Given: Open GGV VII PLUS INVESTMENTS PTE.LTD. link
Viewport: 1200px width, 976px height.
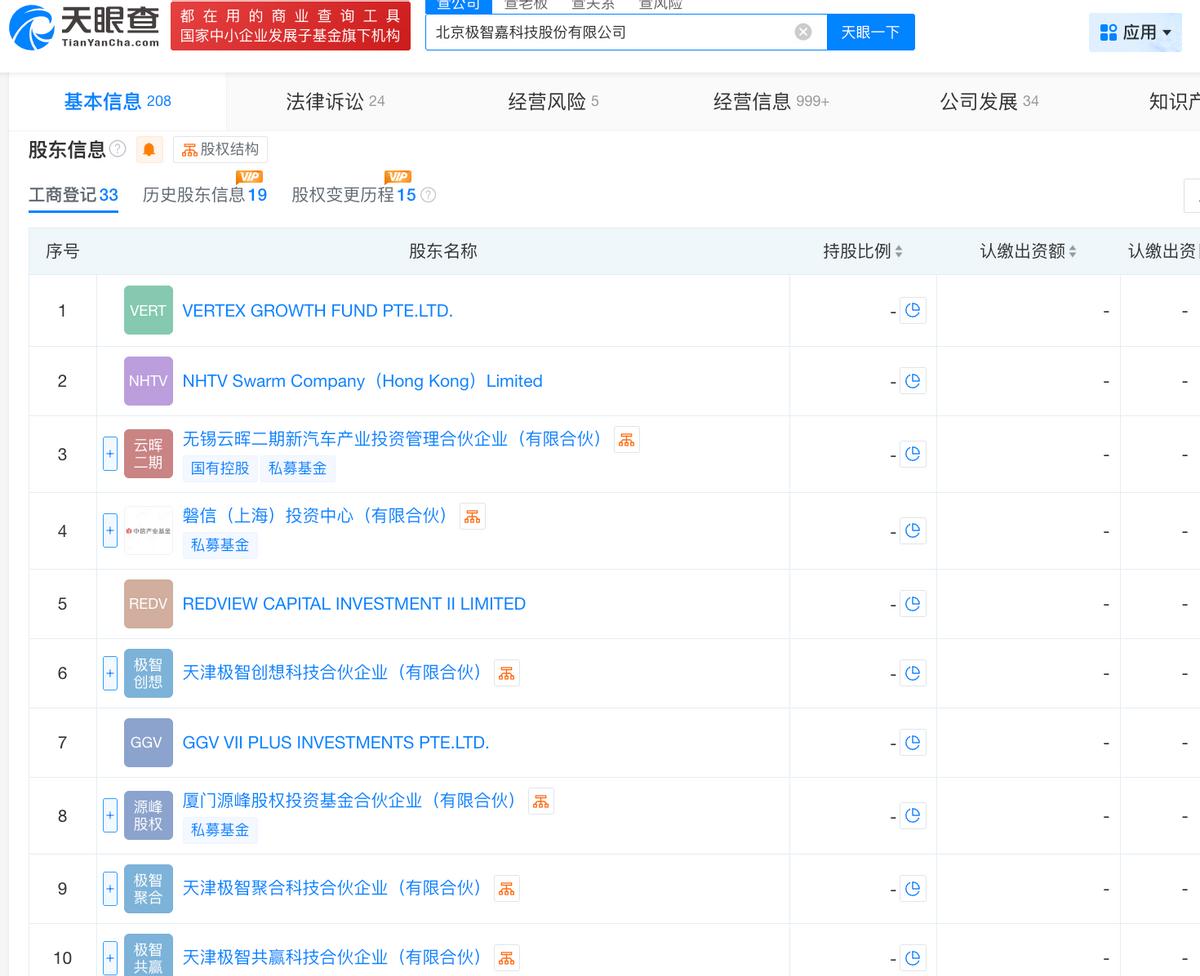Looking at the screenshot, I should point(335,743).
